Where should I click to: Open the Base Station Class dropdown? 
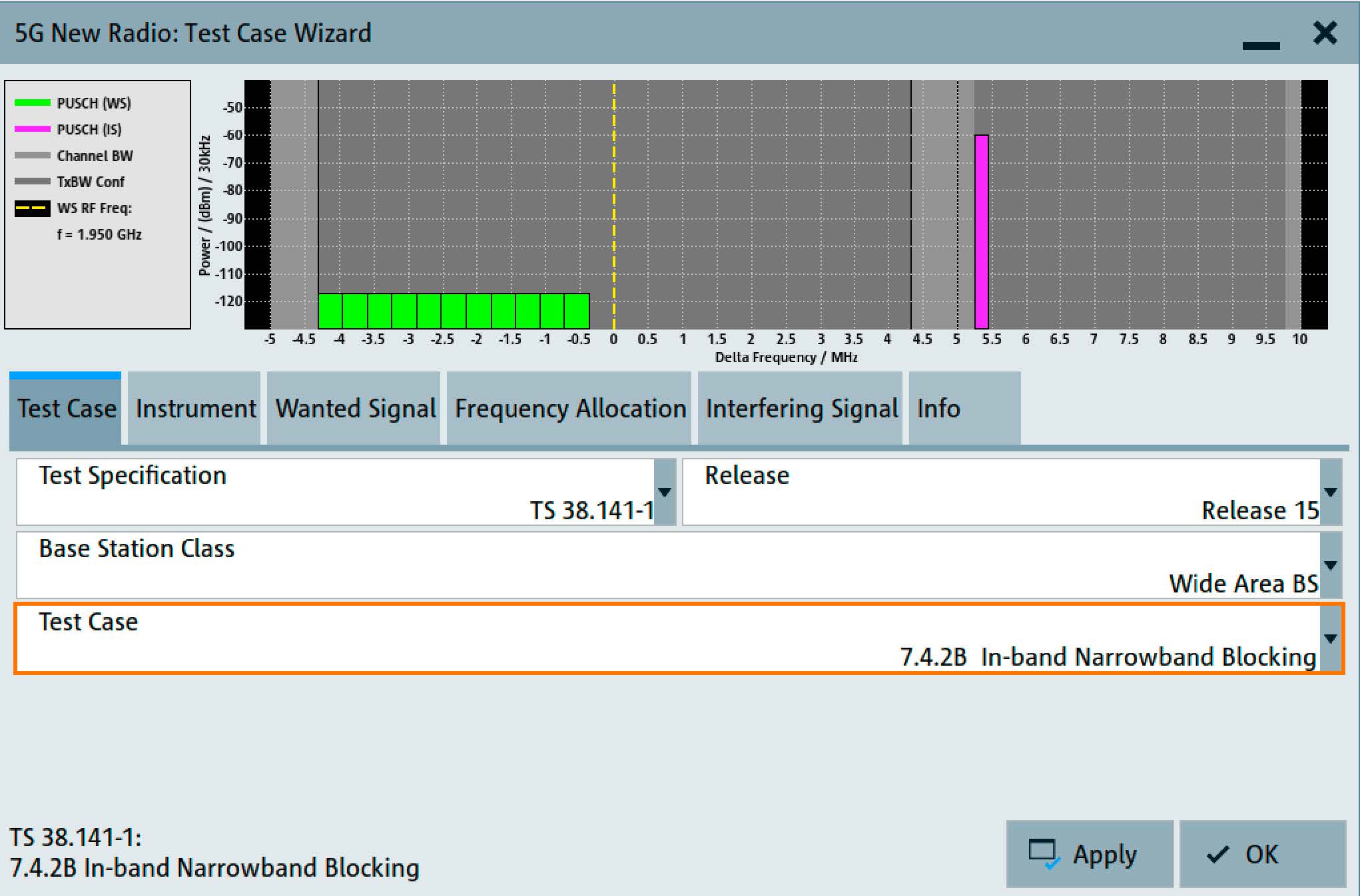(1330, 565)
